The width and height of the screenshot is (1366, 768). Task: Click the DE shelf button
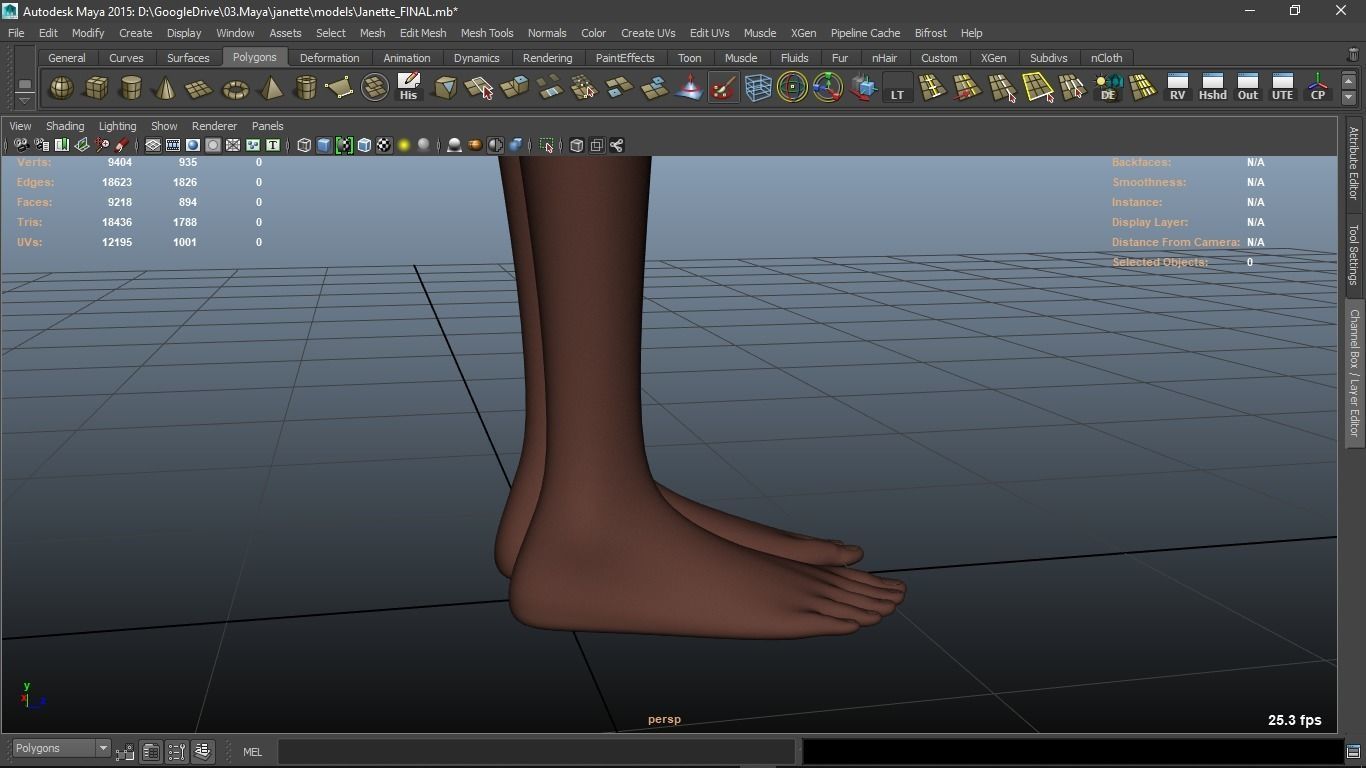pyautogui.click(x=1108, y=88)
